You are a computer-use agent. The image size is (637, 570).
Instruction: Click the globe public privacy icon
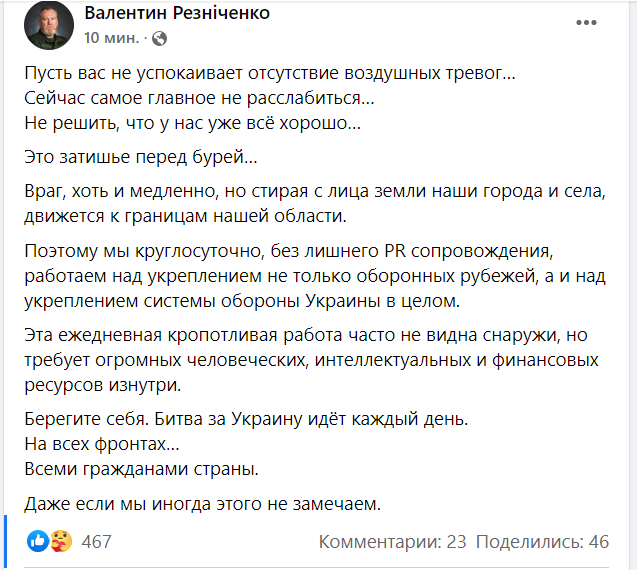pos(160,38)
